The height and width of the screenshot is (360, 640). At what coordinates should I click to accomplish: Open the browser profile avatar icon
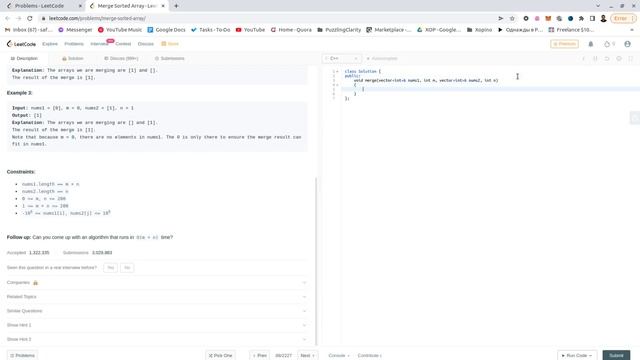603,18
